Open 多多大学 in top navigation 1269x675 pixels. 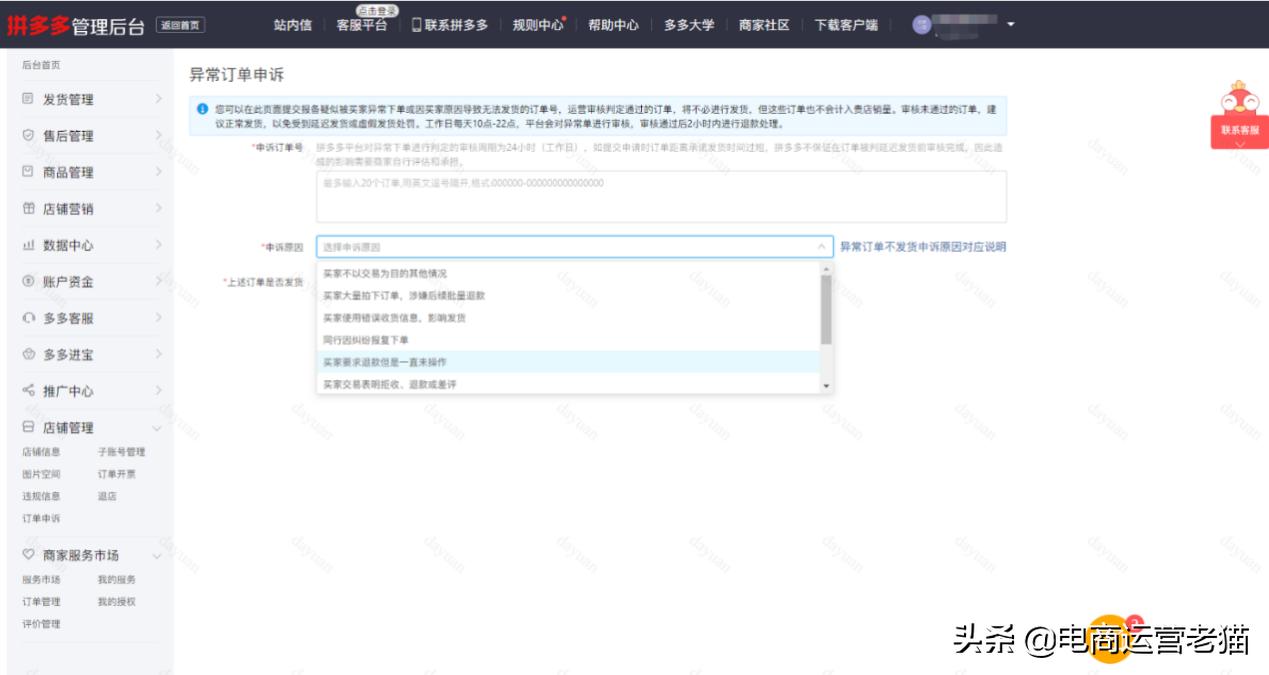point(689,25)
